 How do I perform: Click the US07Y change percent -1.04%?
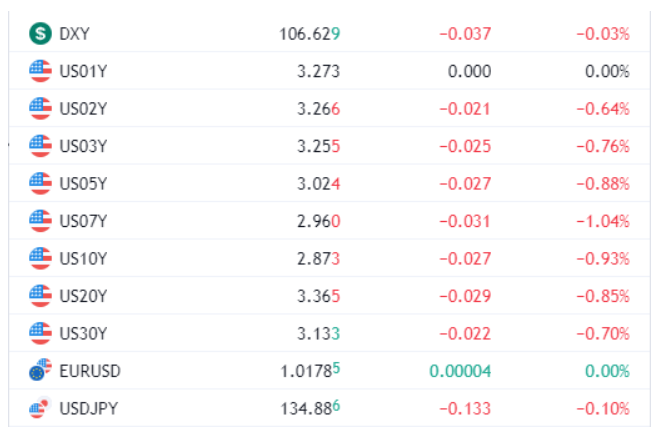tap(603, 221)
